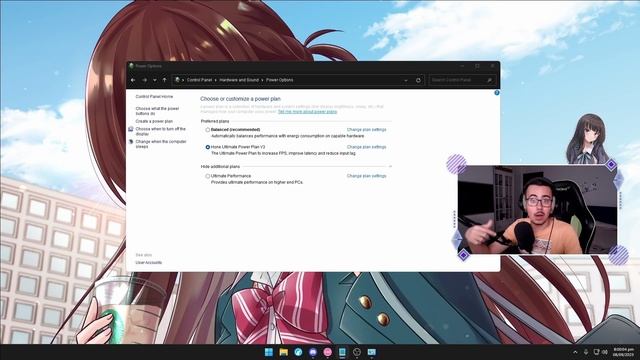The image size is (640, 360).
Task: Click the chibi anime girl desktop widget
Action: (x=588, y=139)
